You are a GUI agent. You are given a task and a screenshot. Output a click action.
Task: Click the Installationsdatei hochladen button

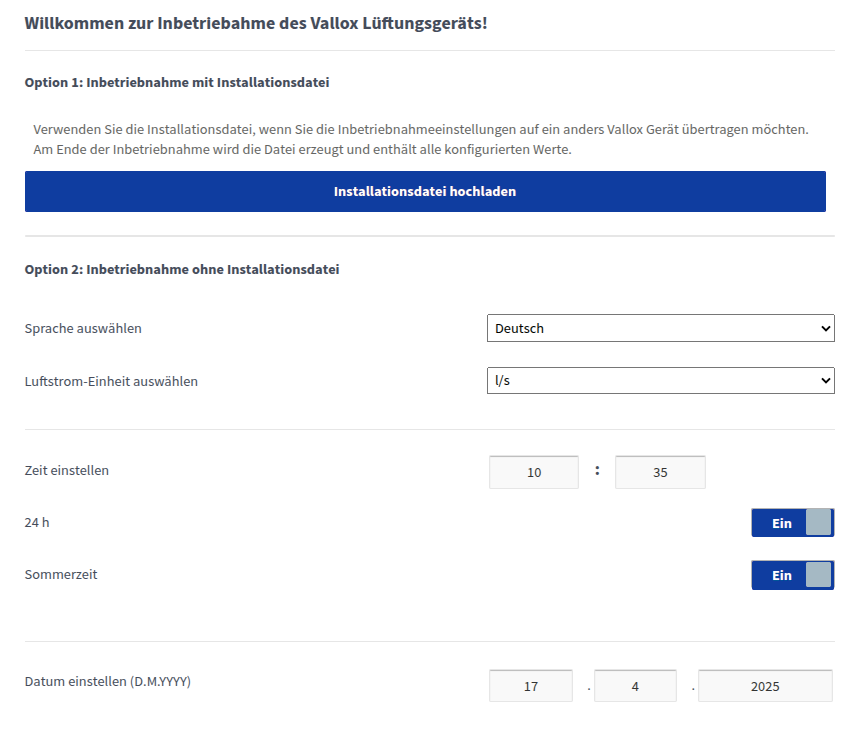[x=425, y=191]
